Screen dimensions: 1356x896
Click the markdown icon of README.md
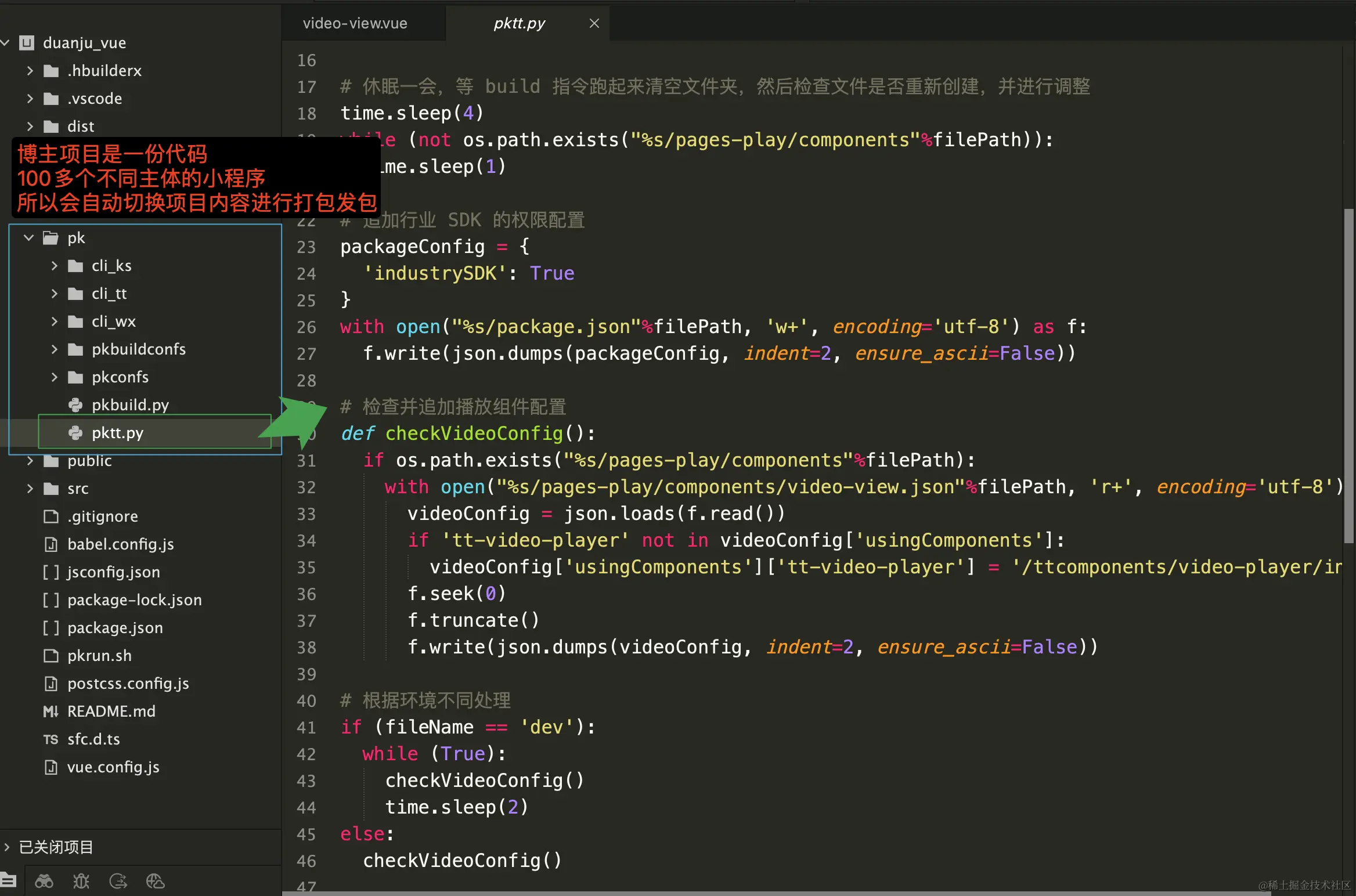tap(51, 711)
